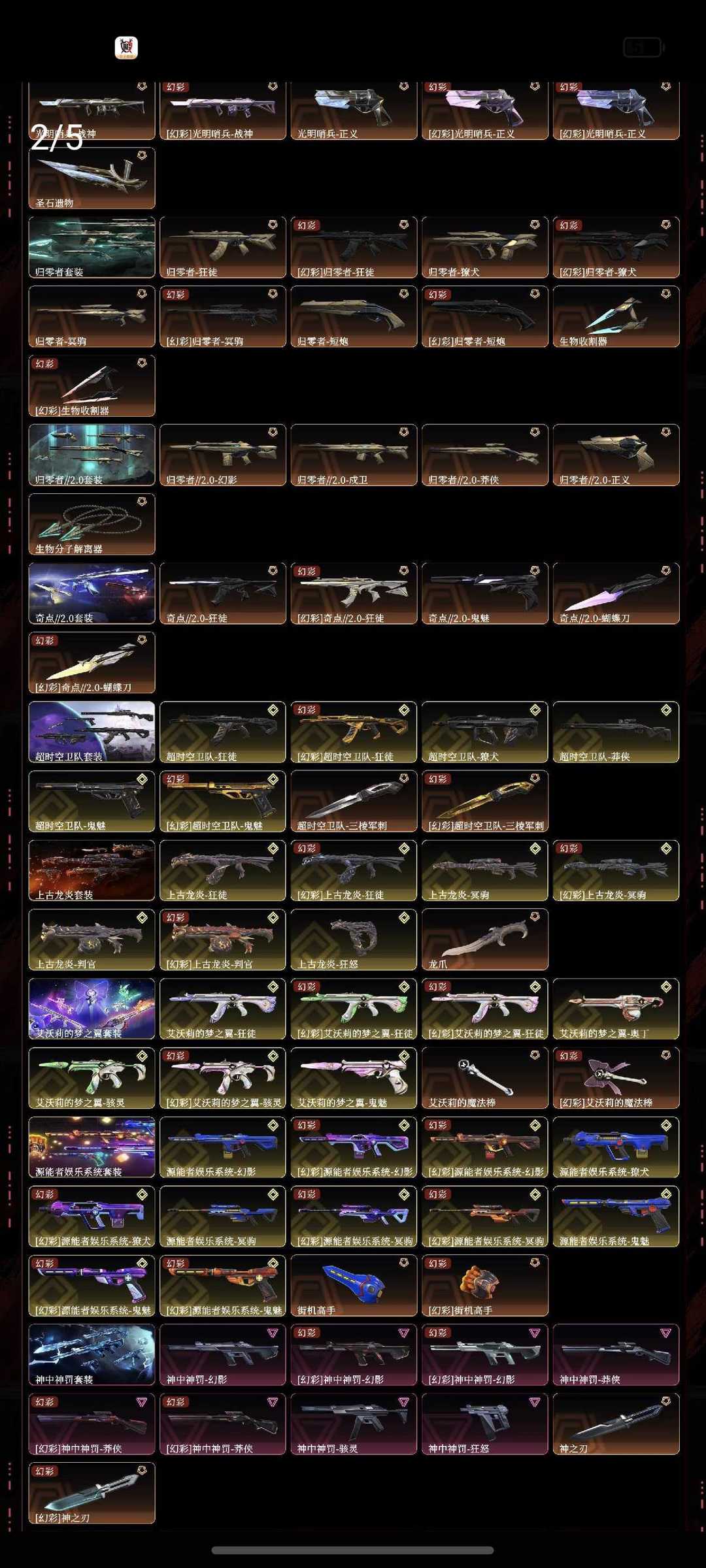Open the 源能者娱乐系统套装 bundle thumbnail
The height and width of the screenshot is (1568, 706).
pyautogui.click(x=92, y=1148)
